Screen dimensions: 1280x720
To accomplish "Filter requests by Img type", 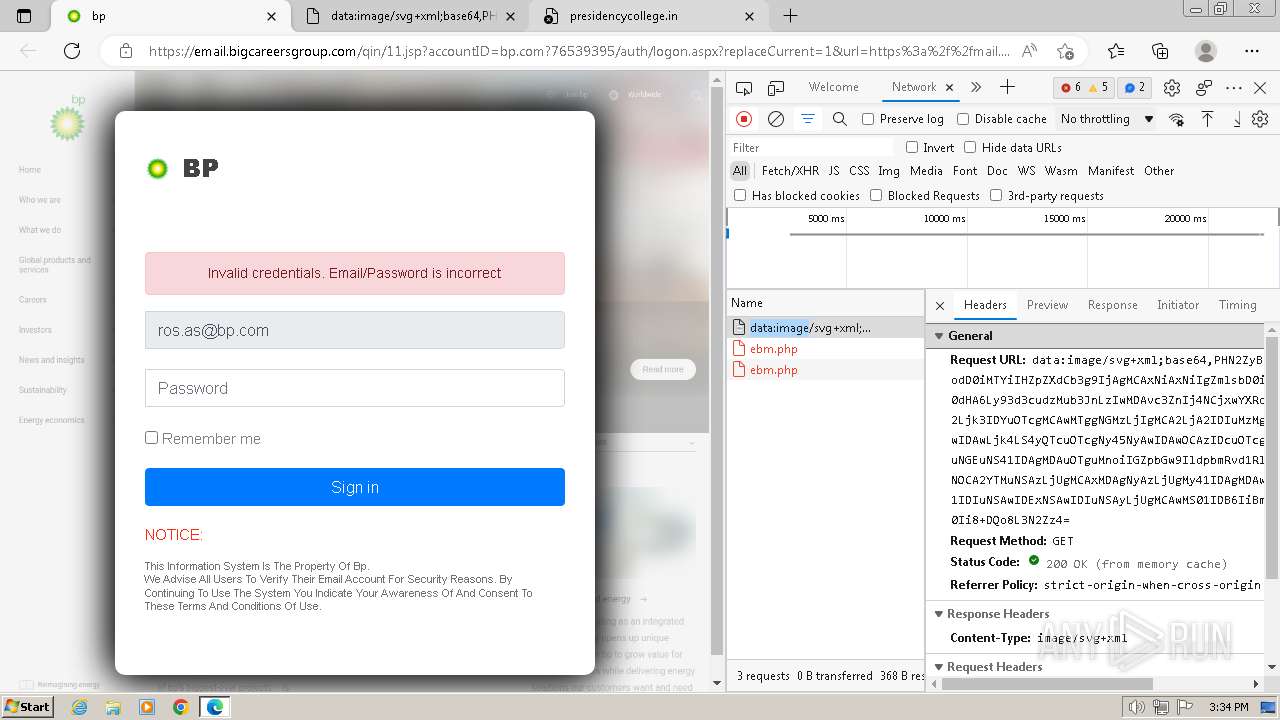I will [888, 171].
